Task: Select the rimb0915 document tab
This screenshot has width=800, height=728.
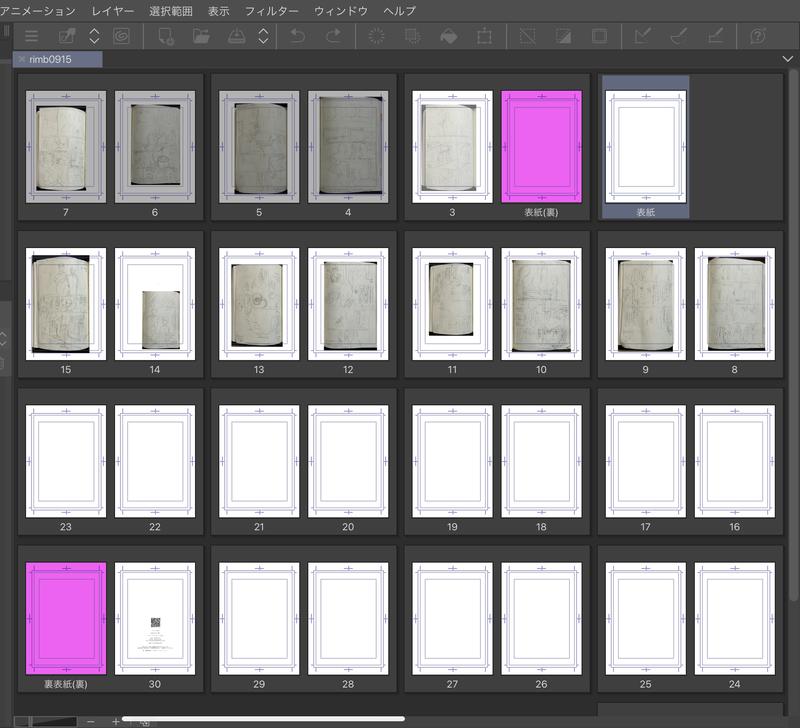Action: (x=57, y=59)
